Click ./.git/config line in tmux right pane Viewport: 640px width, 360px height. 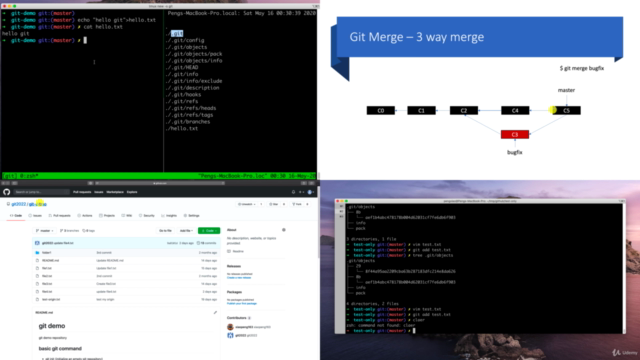(185, 40)
